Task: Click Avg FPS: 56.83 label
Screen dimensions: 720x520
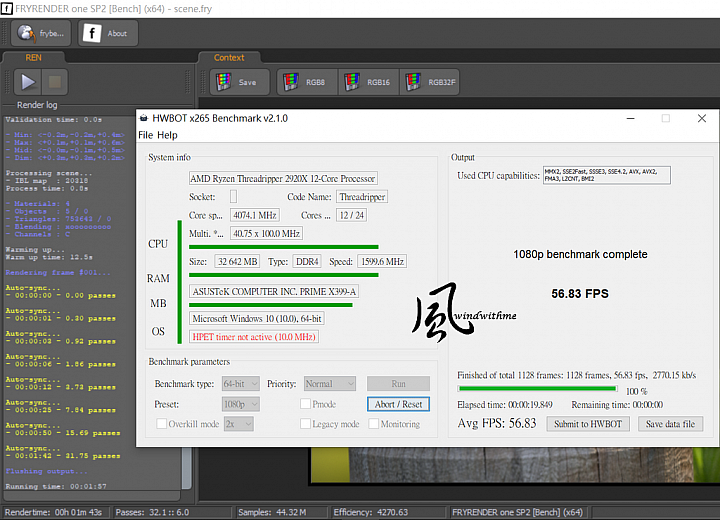Action: pyautogui.click(x=497, y=423)
